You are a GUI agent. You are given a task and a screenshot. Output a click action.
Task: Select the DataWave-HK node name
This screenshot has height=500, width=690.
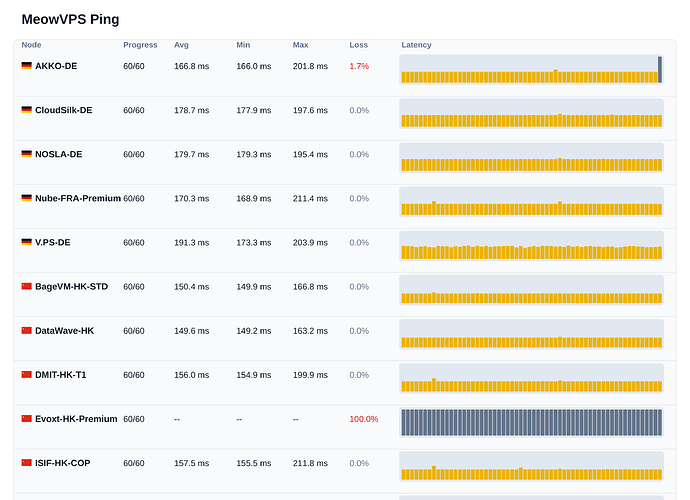(x=65, y=331)
